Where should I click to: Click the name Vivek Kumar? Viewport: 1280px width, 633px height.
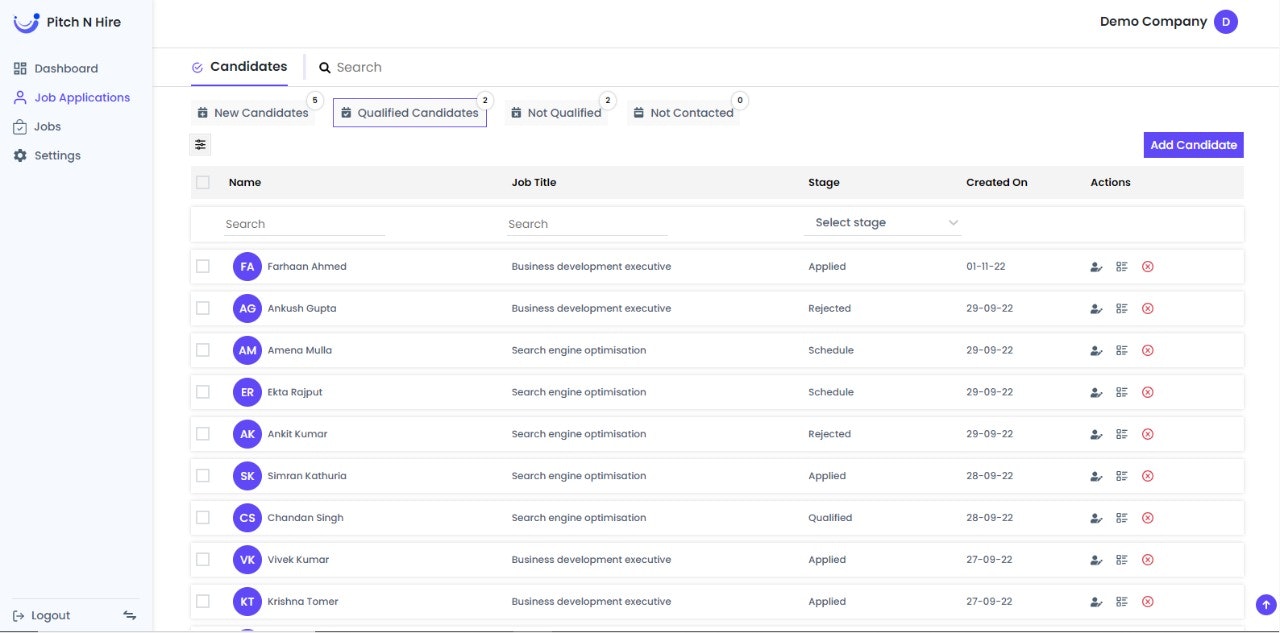[298, 560]
